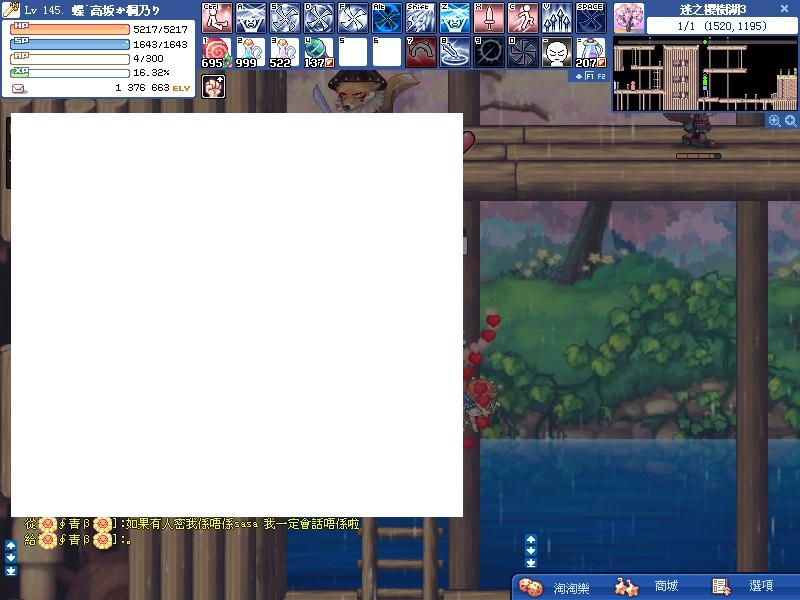Use the purple bottle item with 207 count
Screen dimensions: 800x600
[591, 52]
